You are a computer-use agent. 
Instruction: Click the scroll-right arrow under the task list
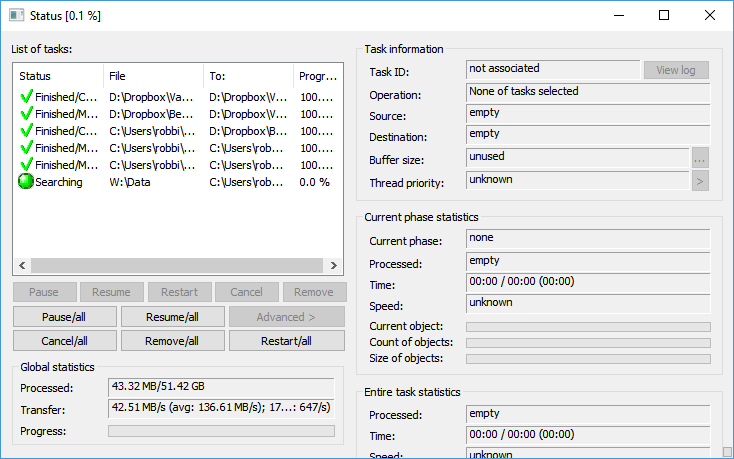click(x=331, y=265)
